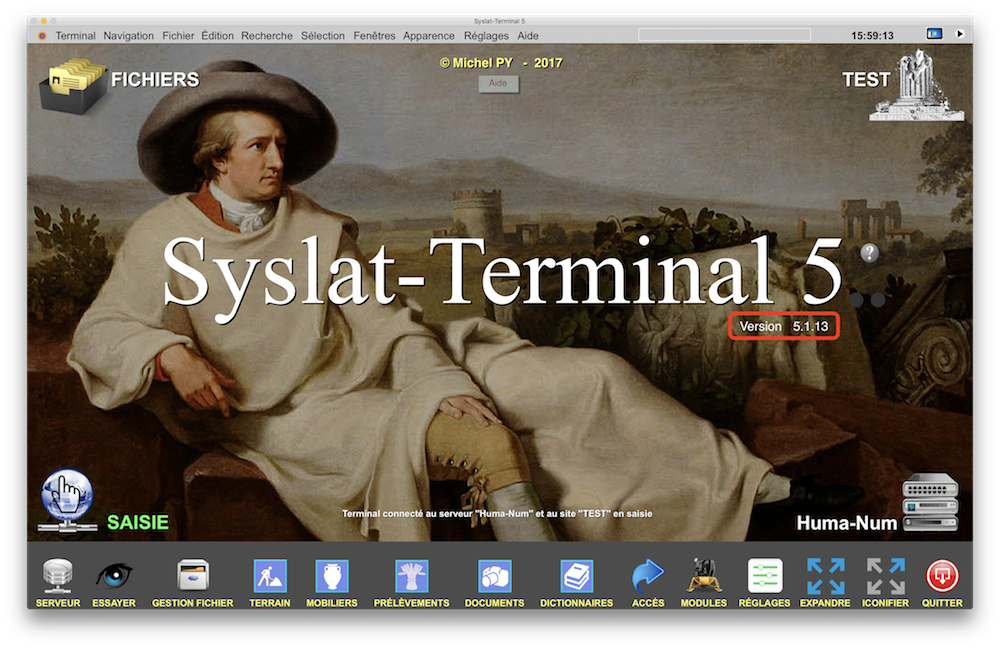Open the Fichier menu
Screen dimensions: 1000x648
click(x=178, y=36)
